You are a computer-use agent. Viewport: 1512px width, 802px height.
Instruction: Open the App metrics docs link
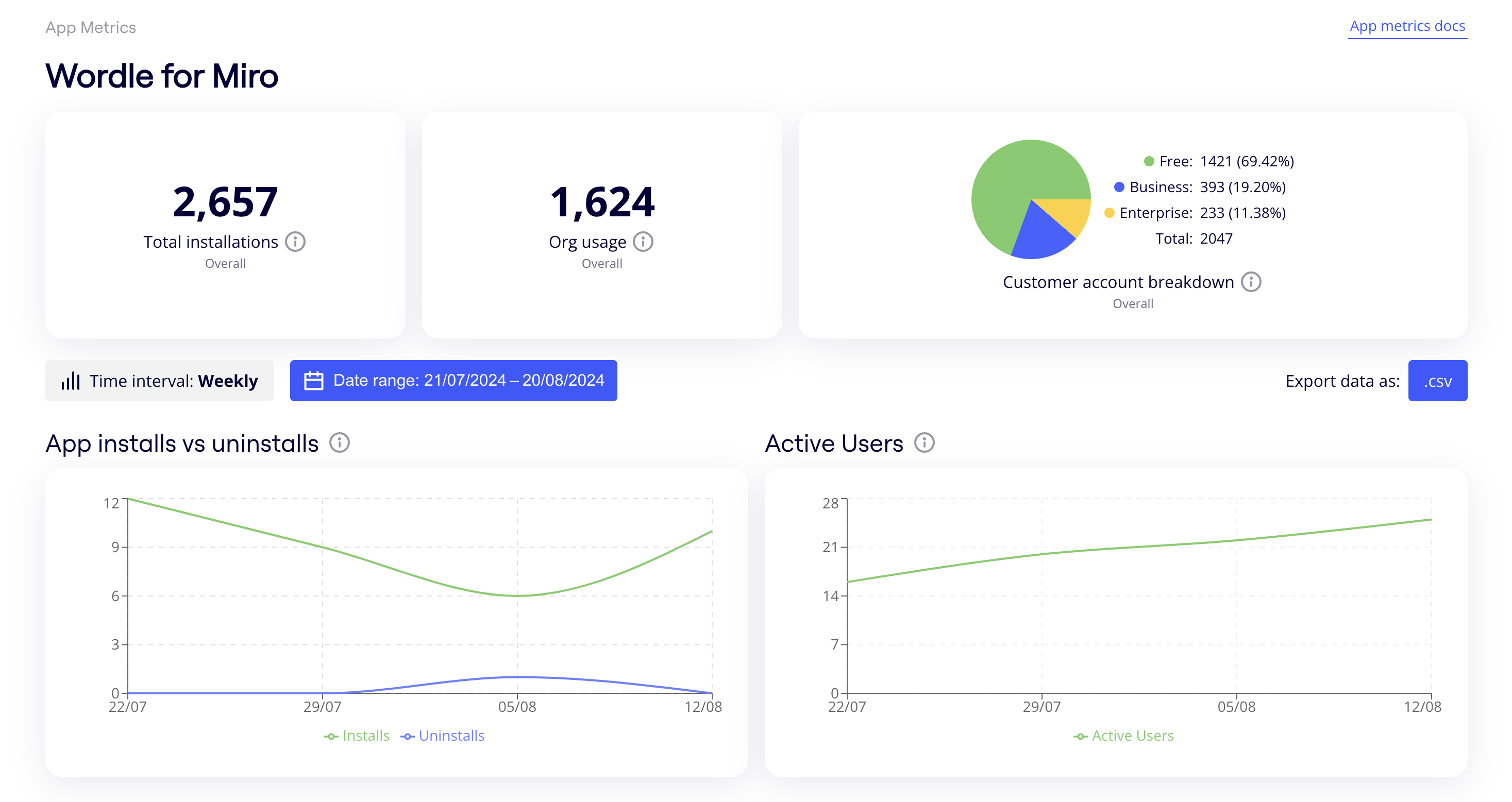[x=1407, y=26]
